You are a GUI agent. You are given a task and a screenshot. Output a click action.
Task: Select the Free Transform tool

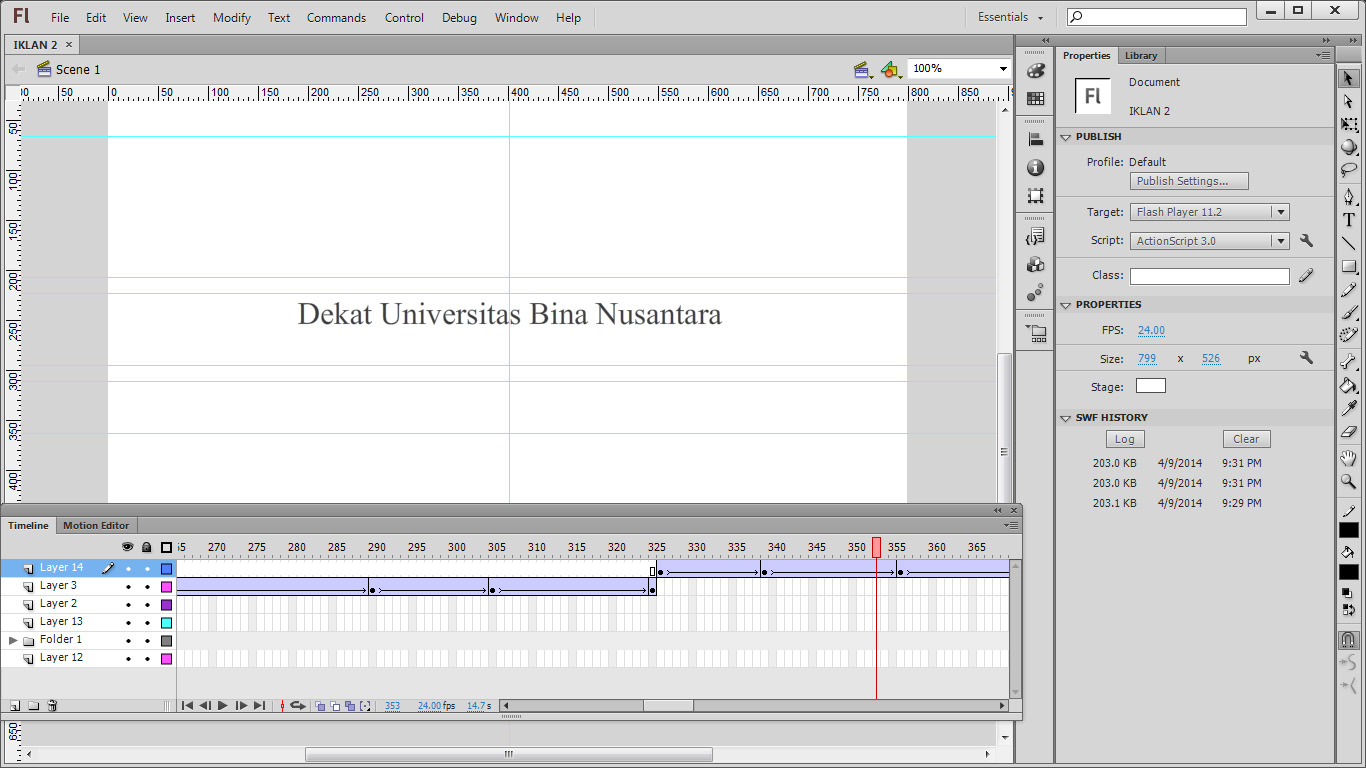pos(1349,125)
